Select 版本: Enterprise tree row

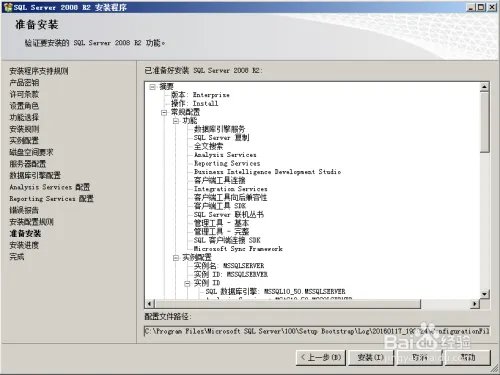click(200, 95)
